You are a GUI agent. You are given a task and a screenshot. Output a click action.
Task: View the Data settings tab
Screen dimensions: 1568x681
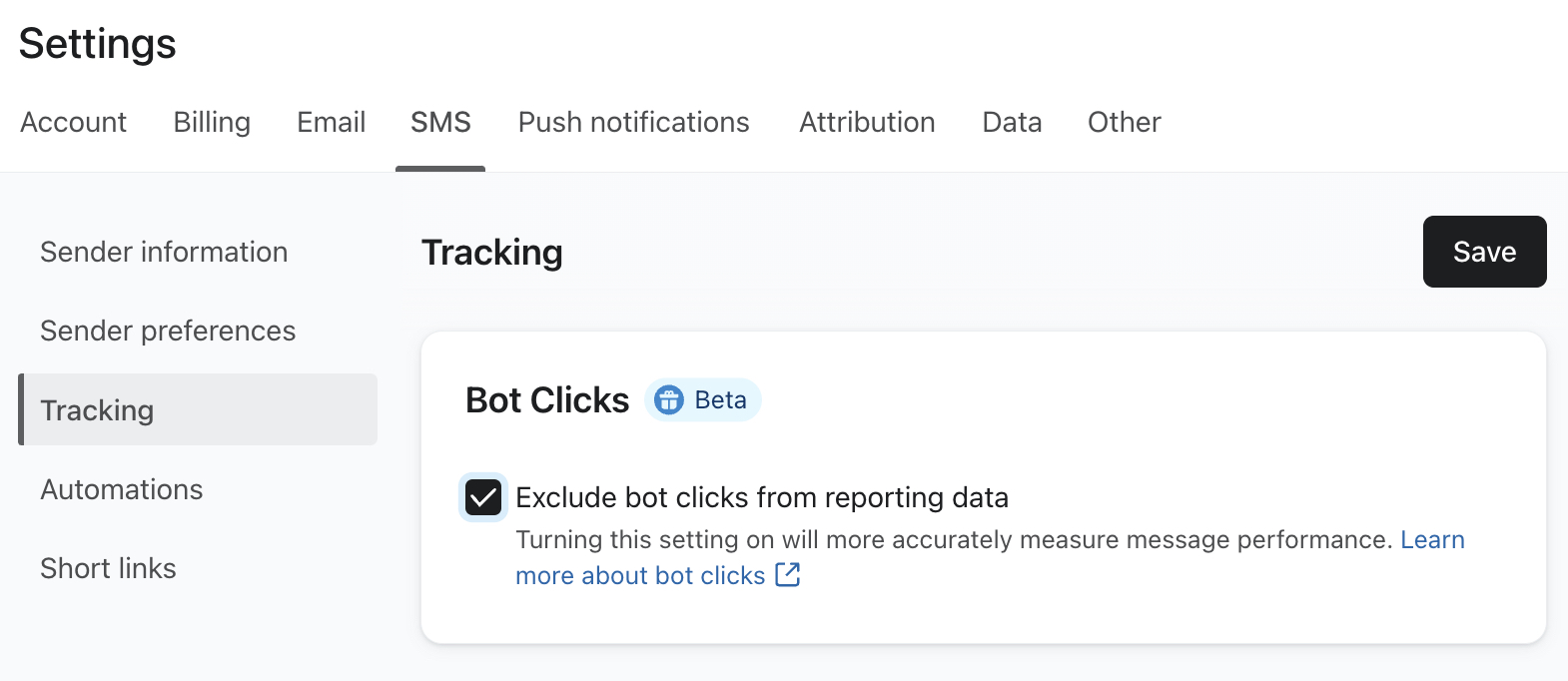(1011, 122)
